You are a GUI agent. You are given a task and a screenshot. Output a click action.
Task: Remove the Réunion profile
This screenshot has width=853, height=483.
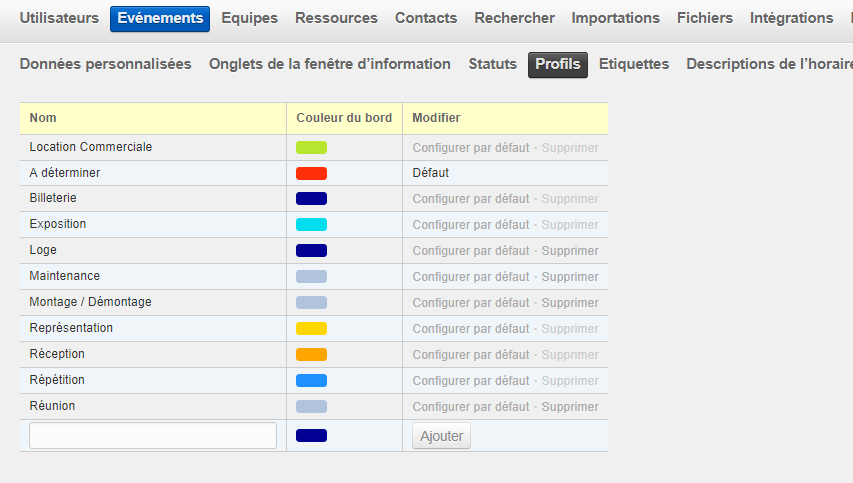point(570,407)
